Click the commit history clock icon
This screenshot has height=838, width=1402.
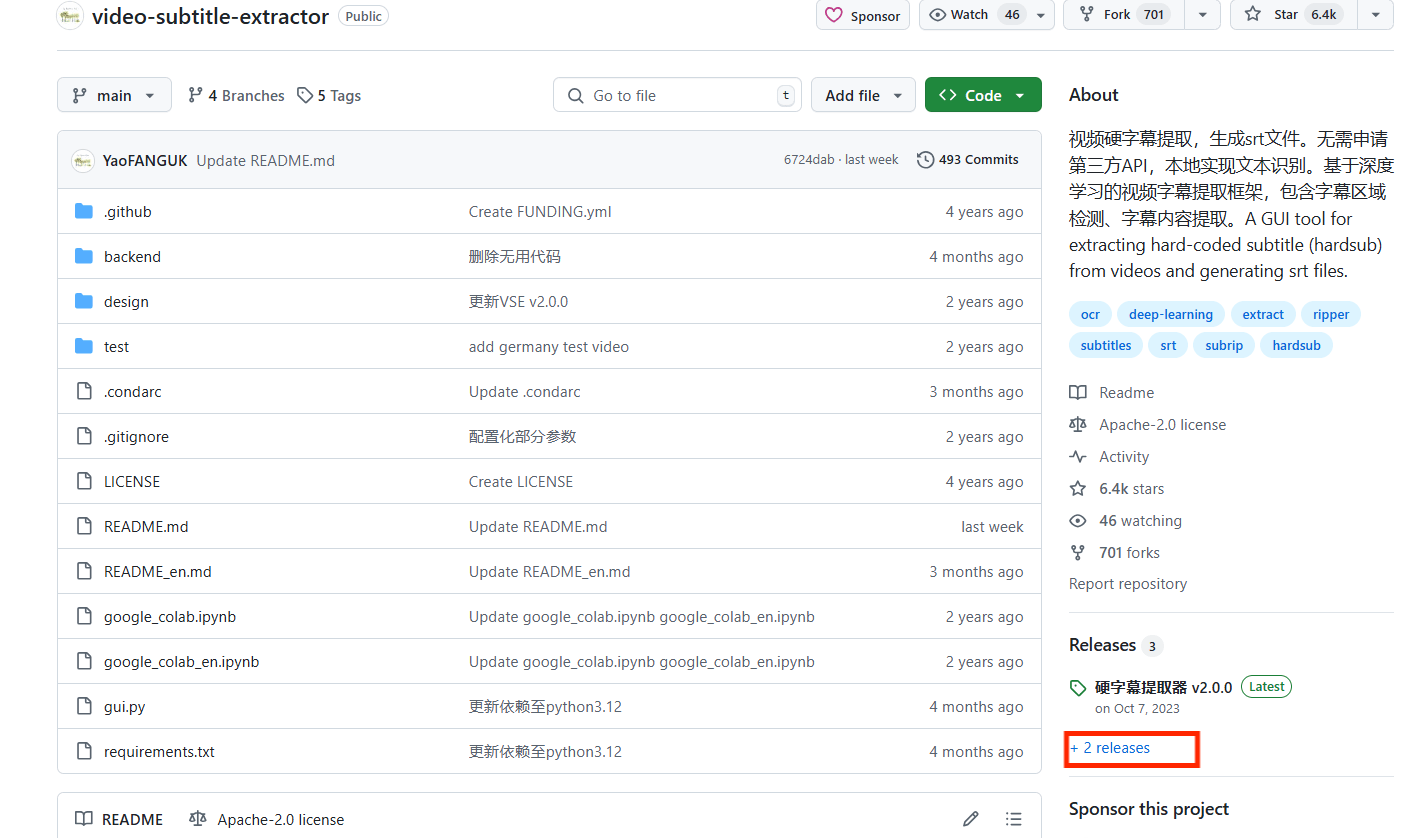click(925, 160)
